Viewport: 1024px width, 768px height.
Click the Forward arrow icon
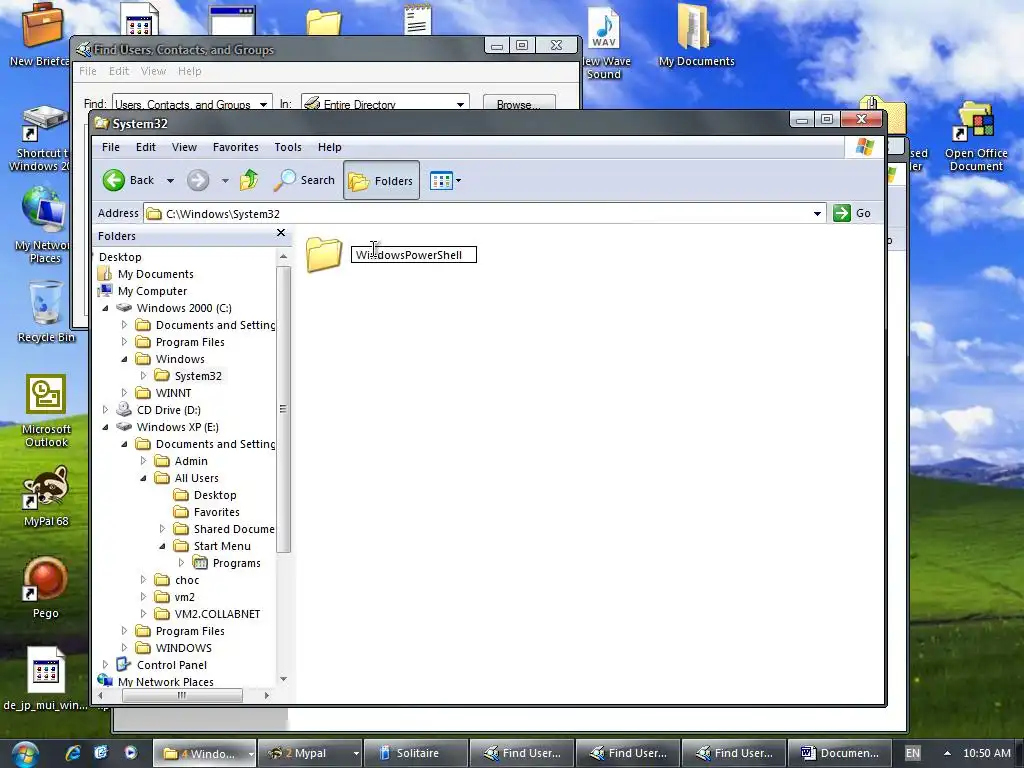coord(198,180)
